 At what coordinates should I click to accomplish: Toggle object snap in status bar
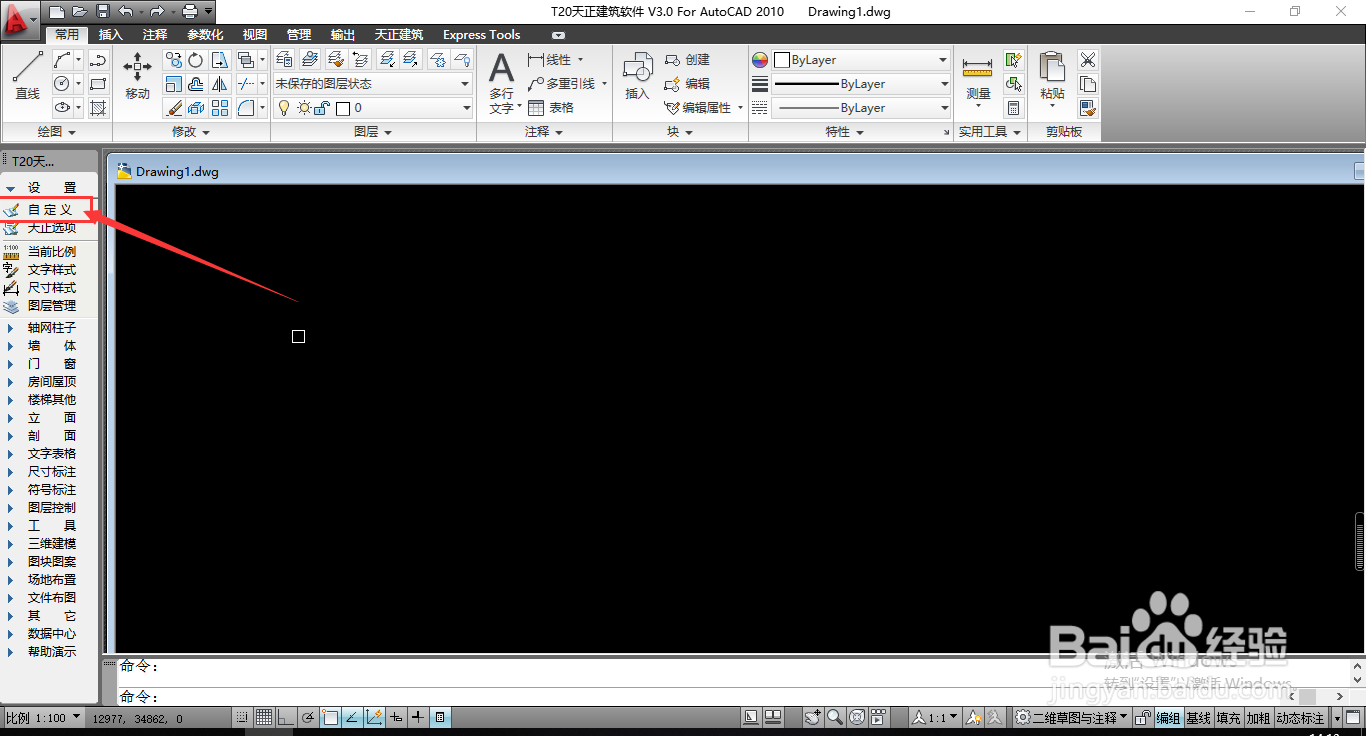click(x=330, y=717)
